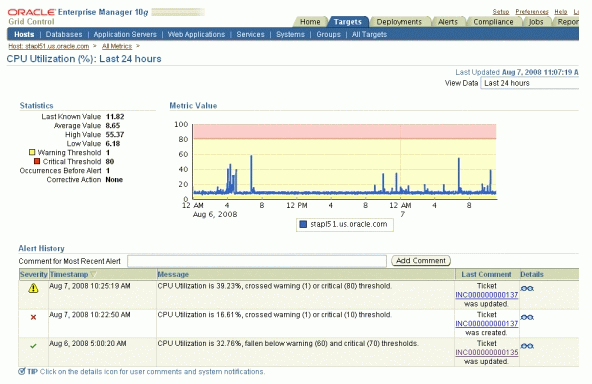Click the blue stapl51 legend marker
The width and height of the screenshot is (592, 384).
303,224
